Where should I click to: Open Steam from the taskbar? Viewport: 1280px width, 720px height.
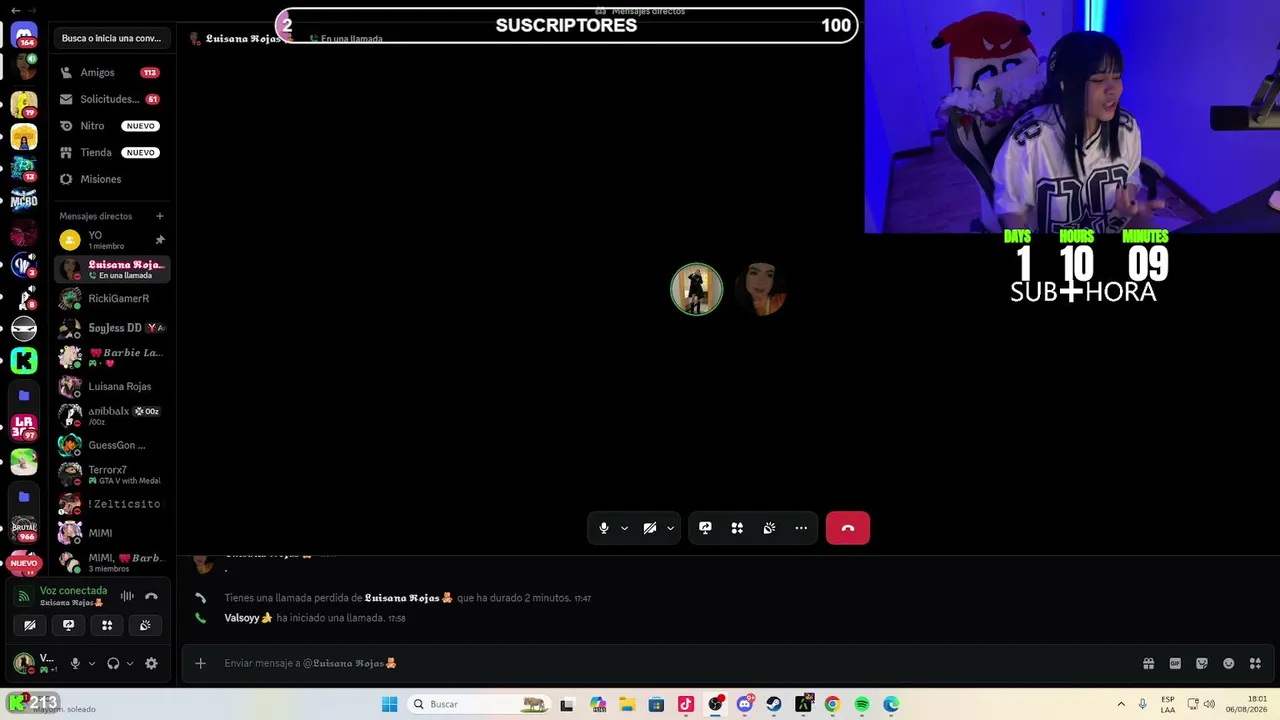point(774,704)
